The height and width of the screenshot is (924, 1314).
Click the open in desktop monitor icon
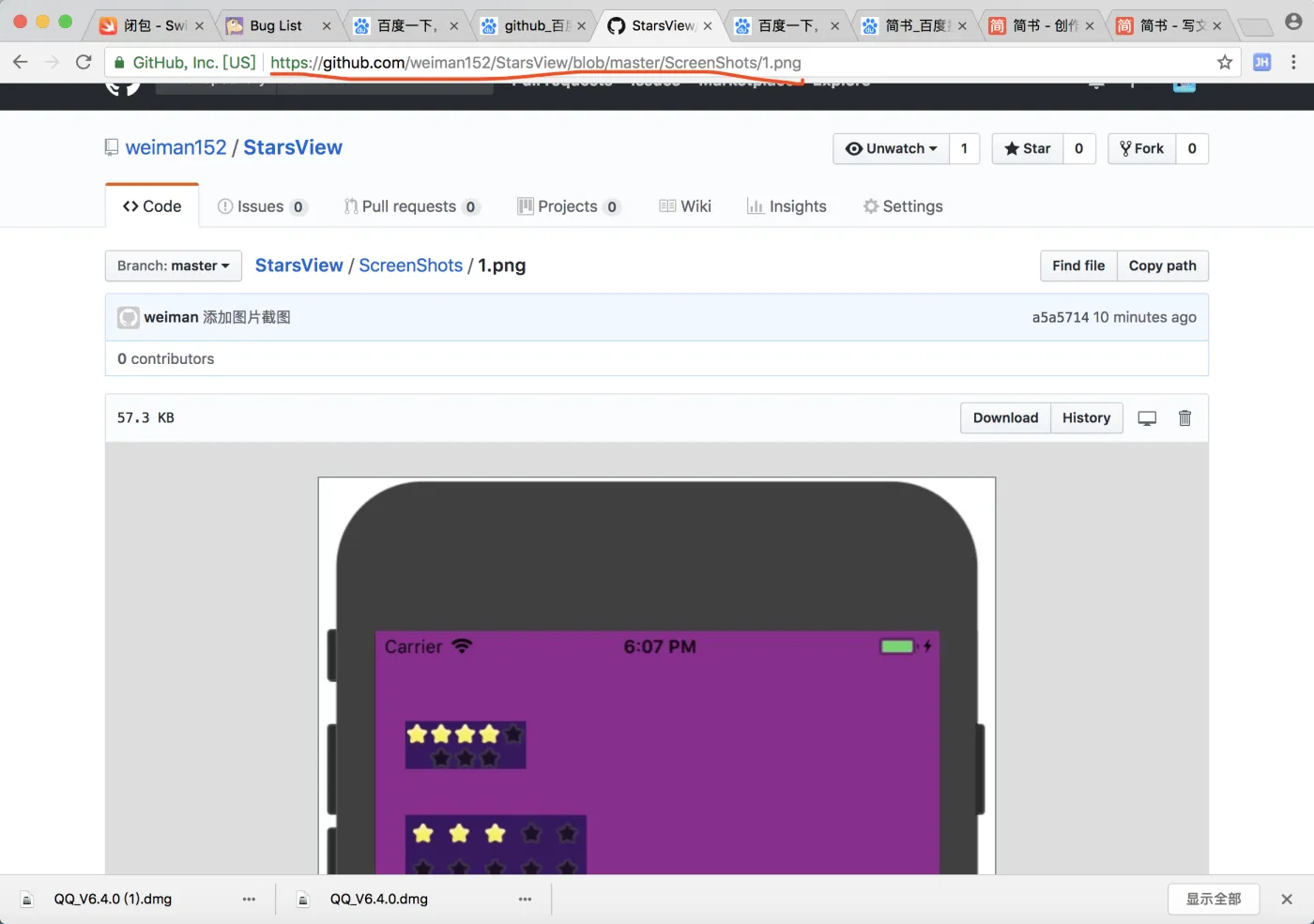pyautogui.click(x=1147, y=418)
